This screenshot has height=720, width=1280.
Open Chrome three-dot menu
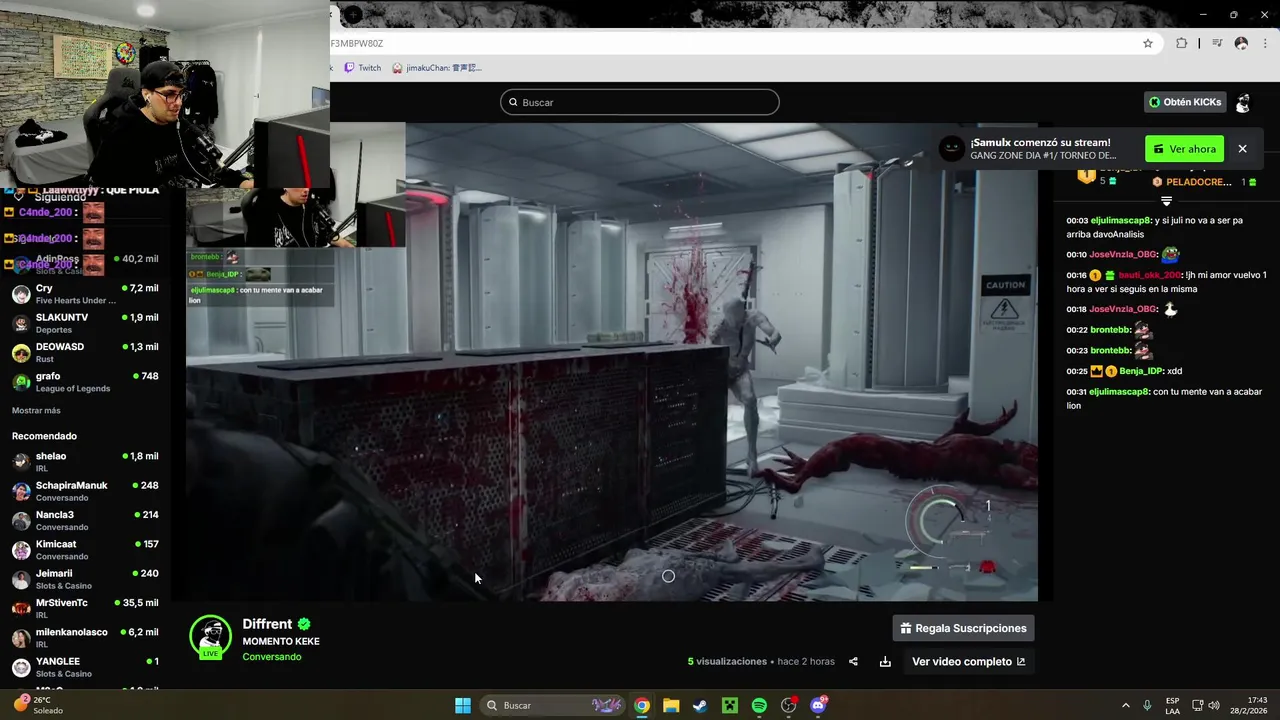[1264, 43]
